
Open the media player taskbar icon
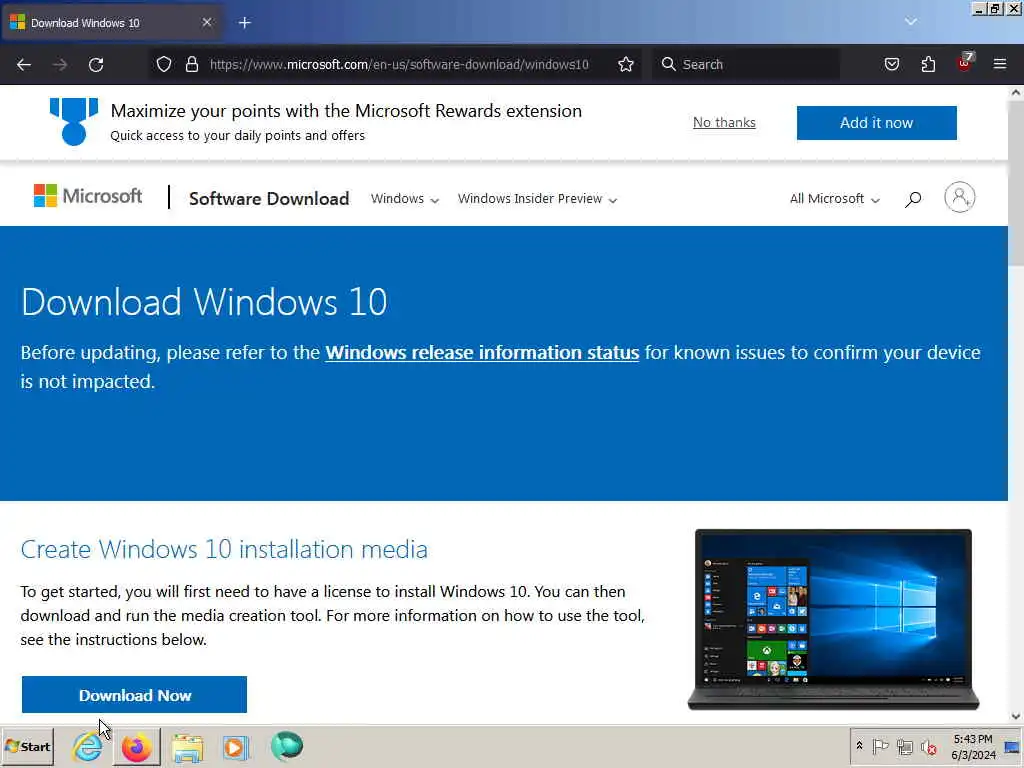(236, 747)
